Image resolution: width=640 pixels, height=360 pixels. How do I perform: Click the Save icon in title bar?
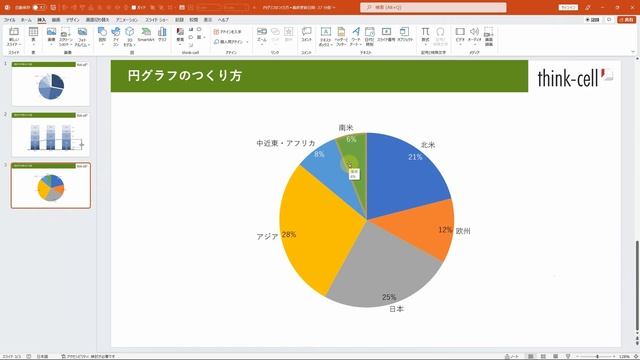(x=53, y=7)
